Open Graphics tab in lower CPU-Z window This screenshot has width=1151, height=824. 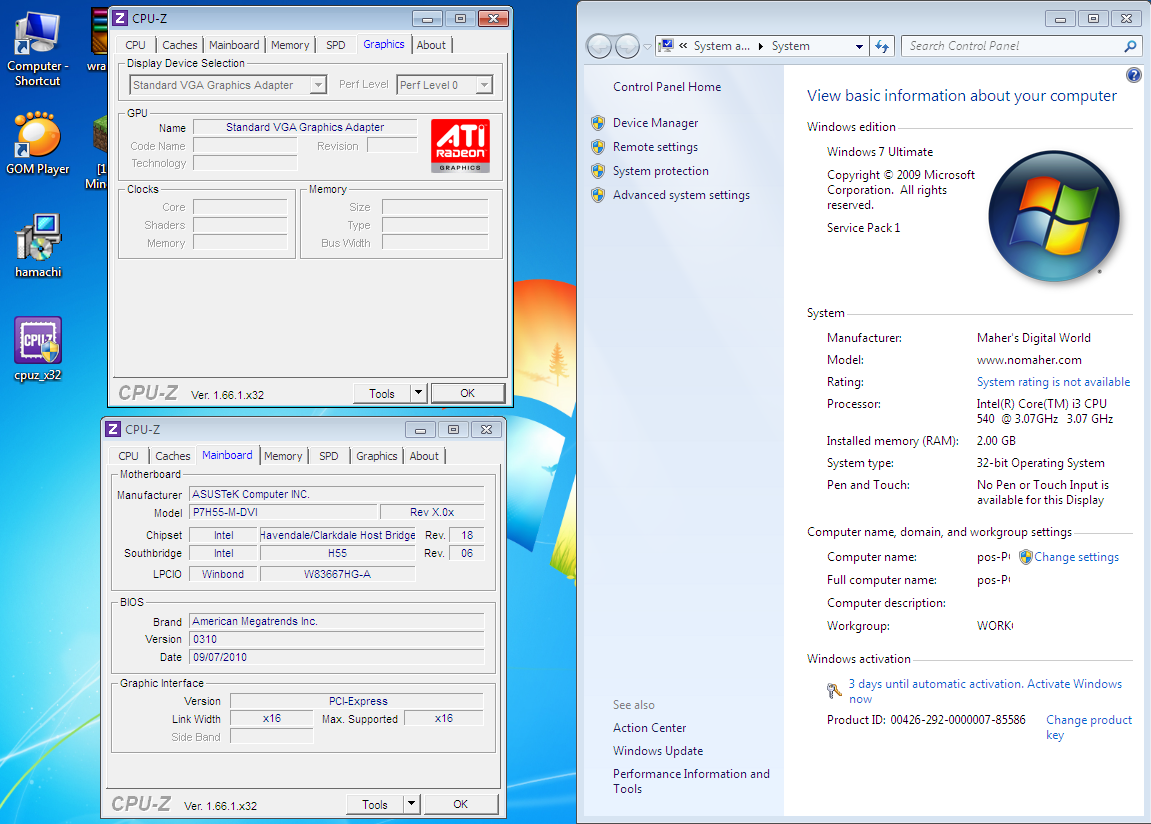[377, 456]
